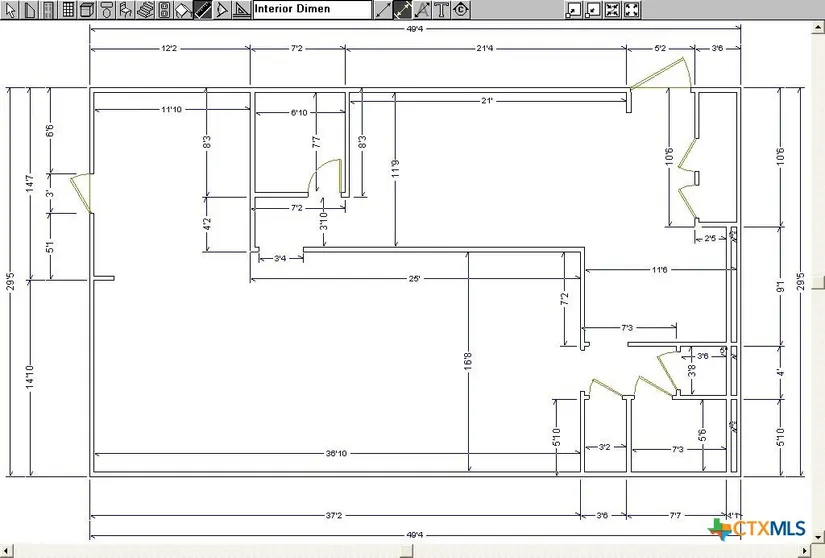The image size is (825, 558).
Task: Click the 49'4 top overall dimension
Action: click(x=415, y=29)
